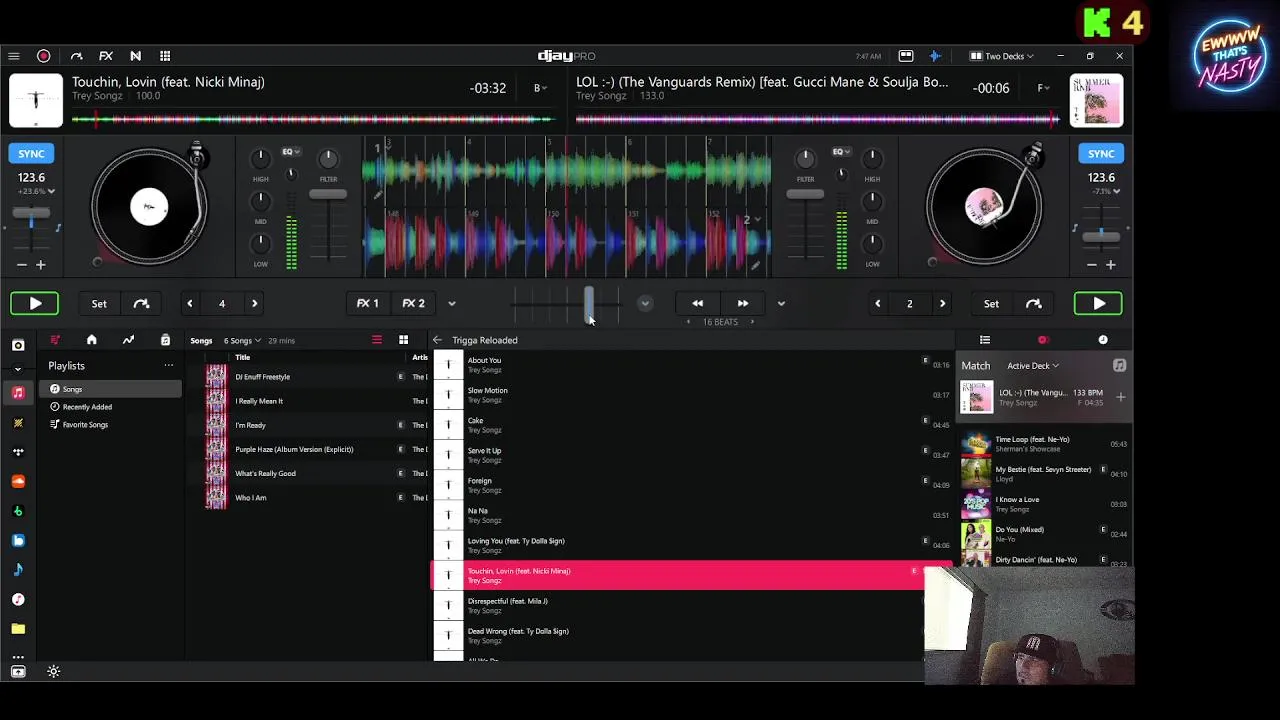Click crossfader slider handle
Viewport: 1280px width, 720px height.
[589, 304]
